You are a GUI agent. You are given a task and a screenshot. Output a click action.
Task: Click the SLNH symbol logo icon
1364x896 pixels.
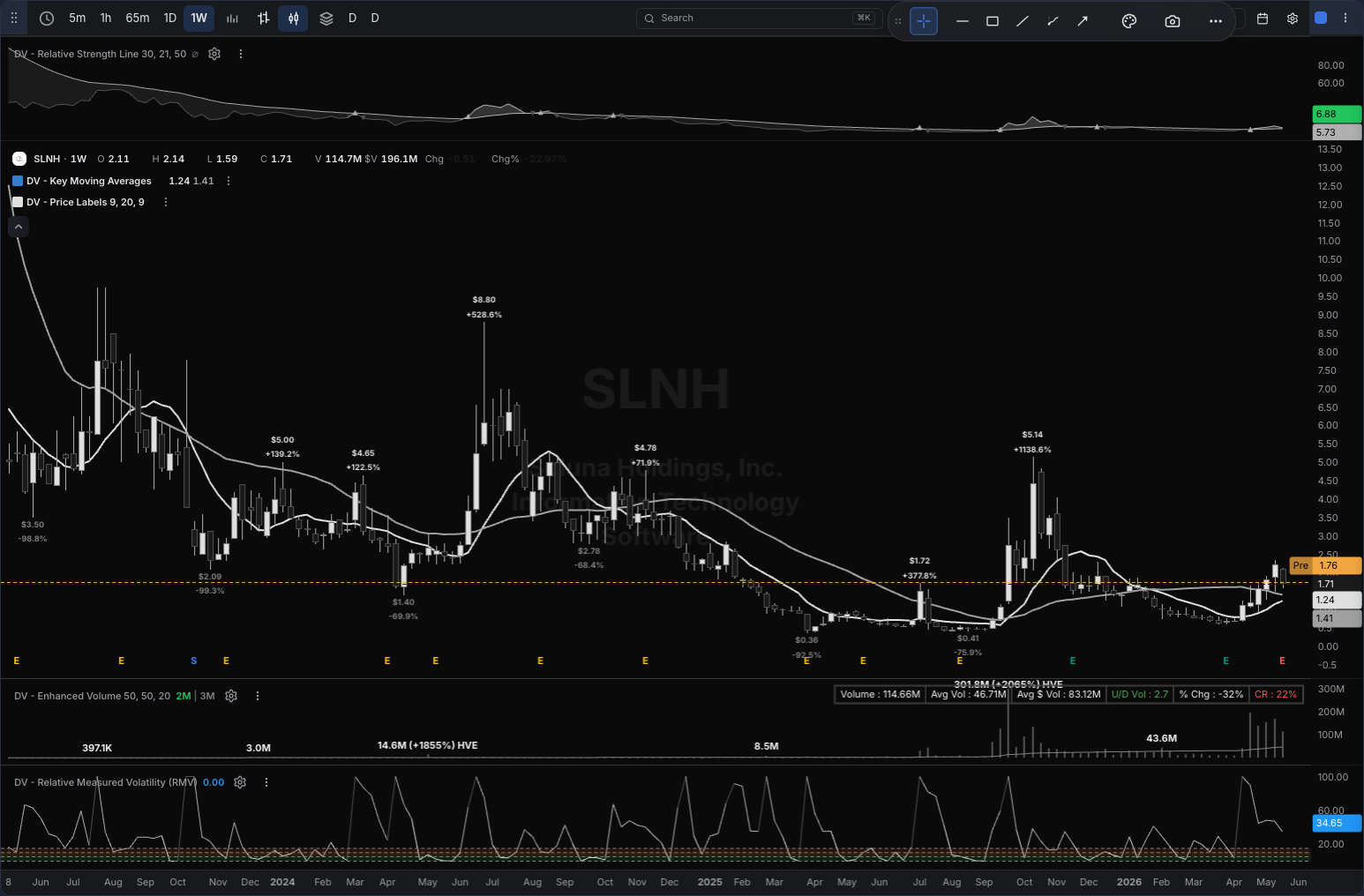point(19,159)
